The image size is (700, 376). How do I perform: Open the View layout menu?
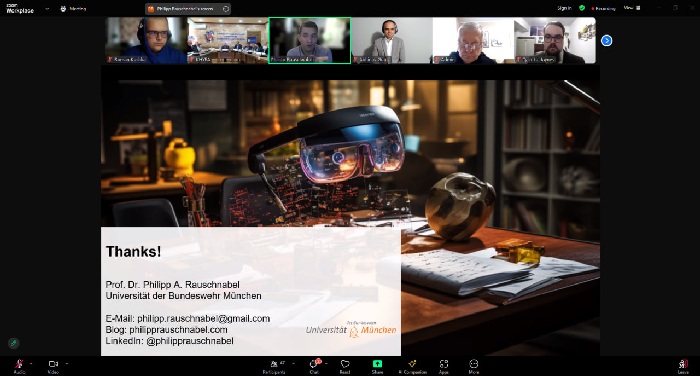(632, 8)
